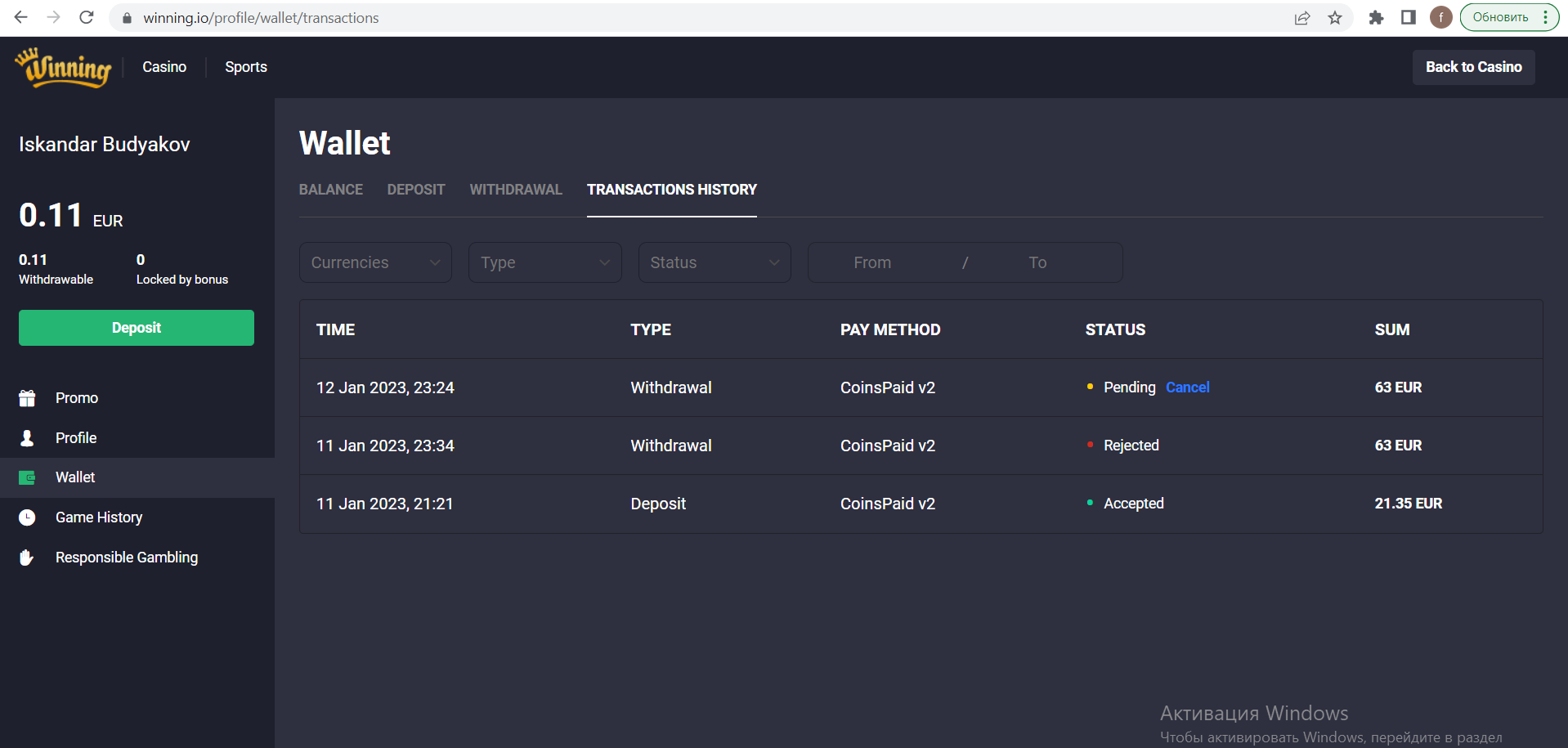Click the STATUS column header

1115,329
